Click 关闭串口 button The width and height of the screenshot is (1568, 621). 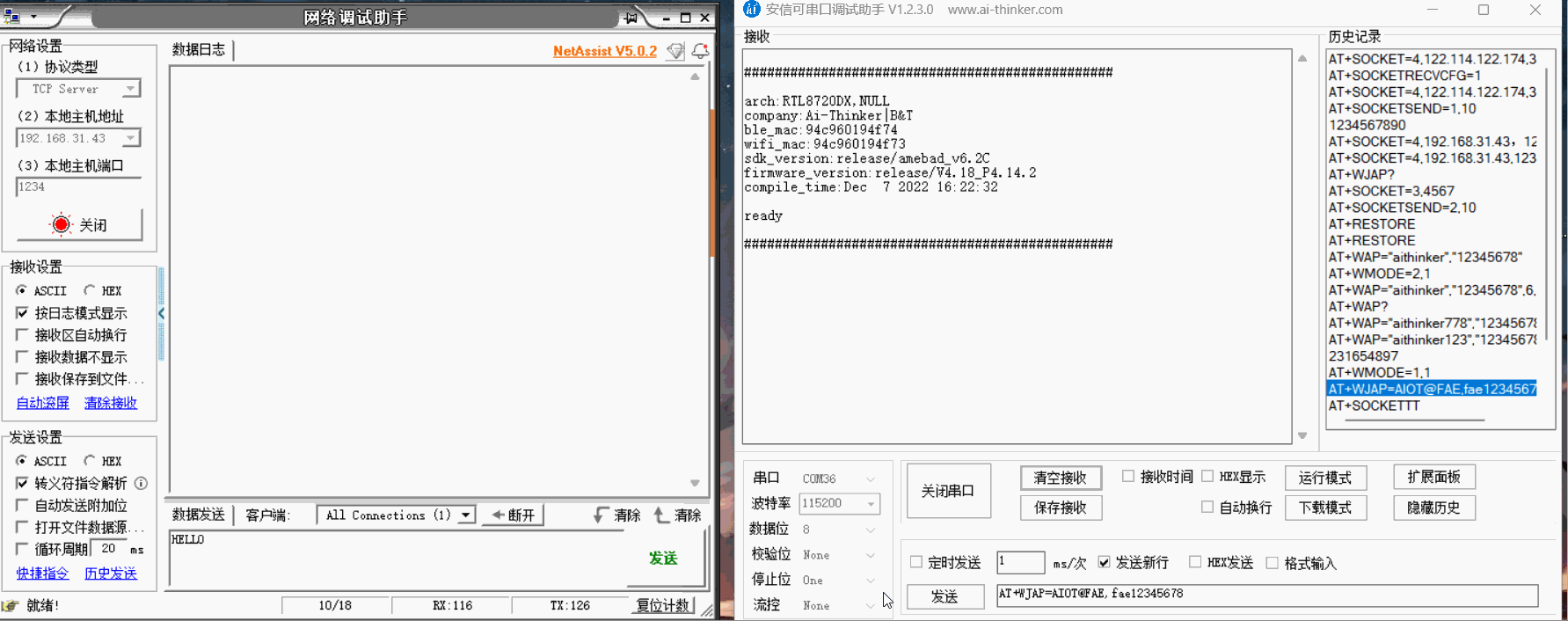[948, 491]
